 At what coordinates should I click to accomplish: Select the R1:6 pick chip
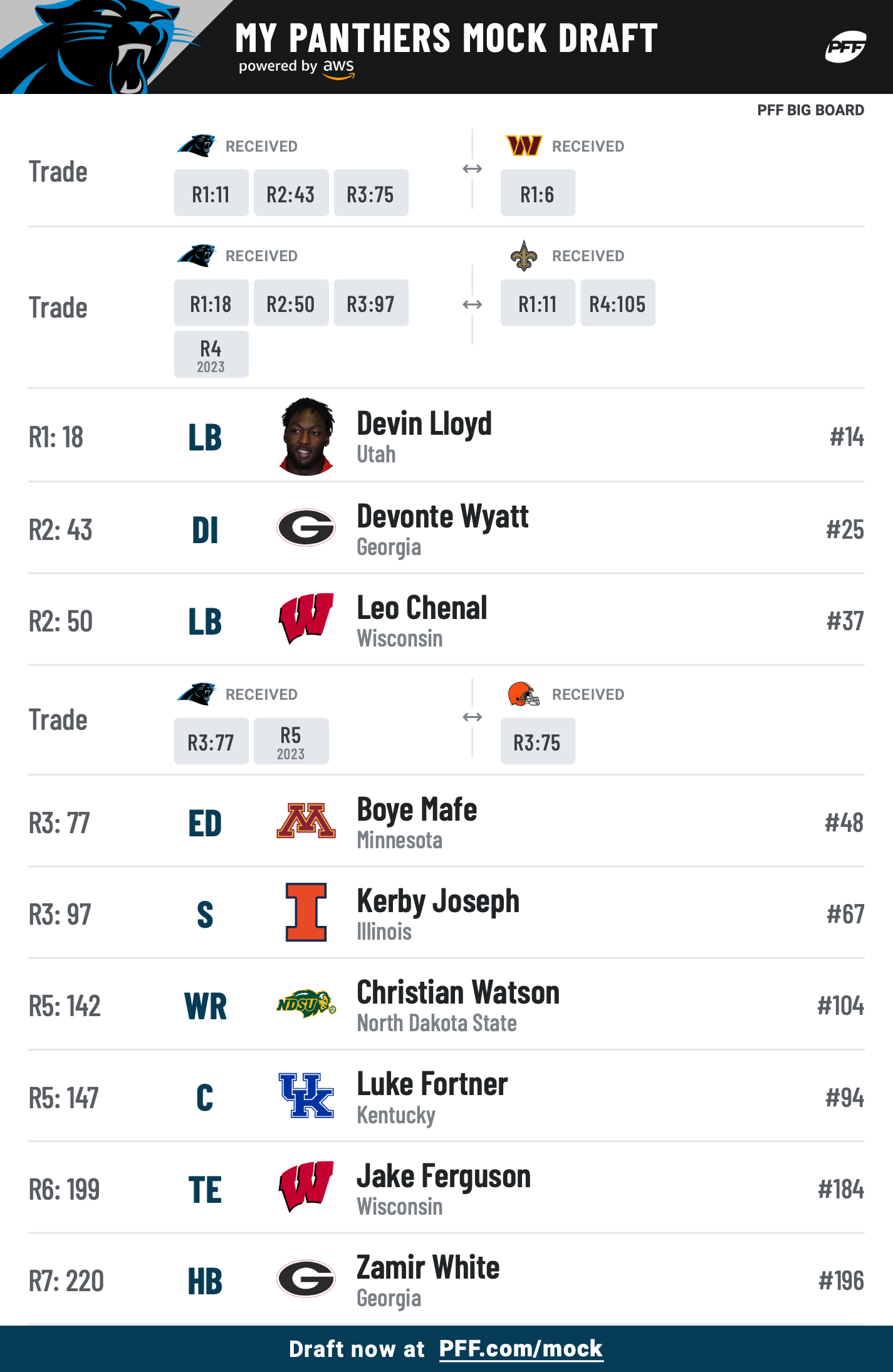pos(538,193)
